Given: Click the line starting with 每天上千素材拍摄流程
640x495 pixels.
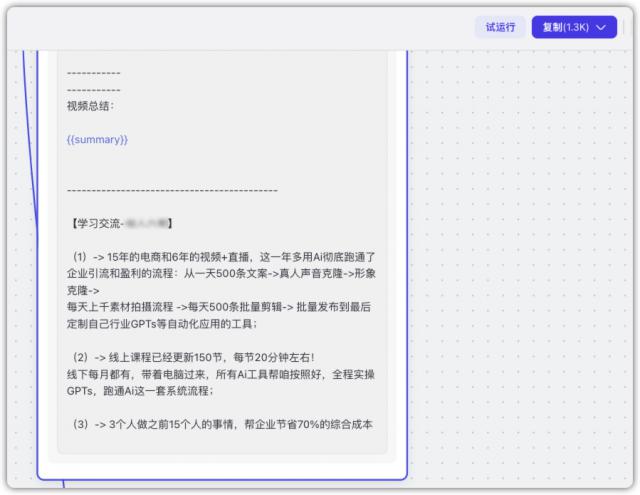Looking at the screenshot, I should pyautogui.click(x=220, y=307).
